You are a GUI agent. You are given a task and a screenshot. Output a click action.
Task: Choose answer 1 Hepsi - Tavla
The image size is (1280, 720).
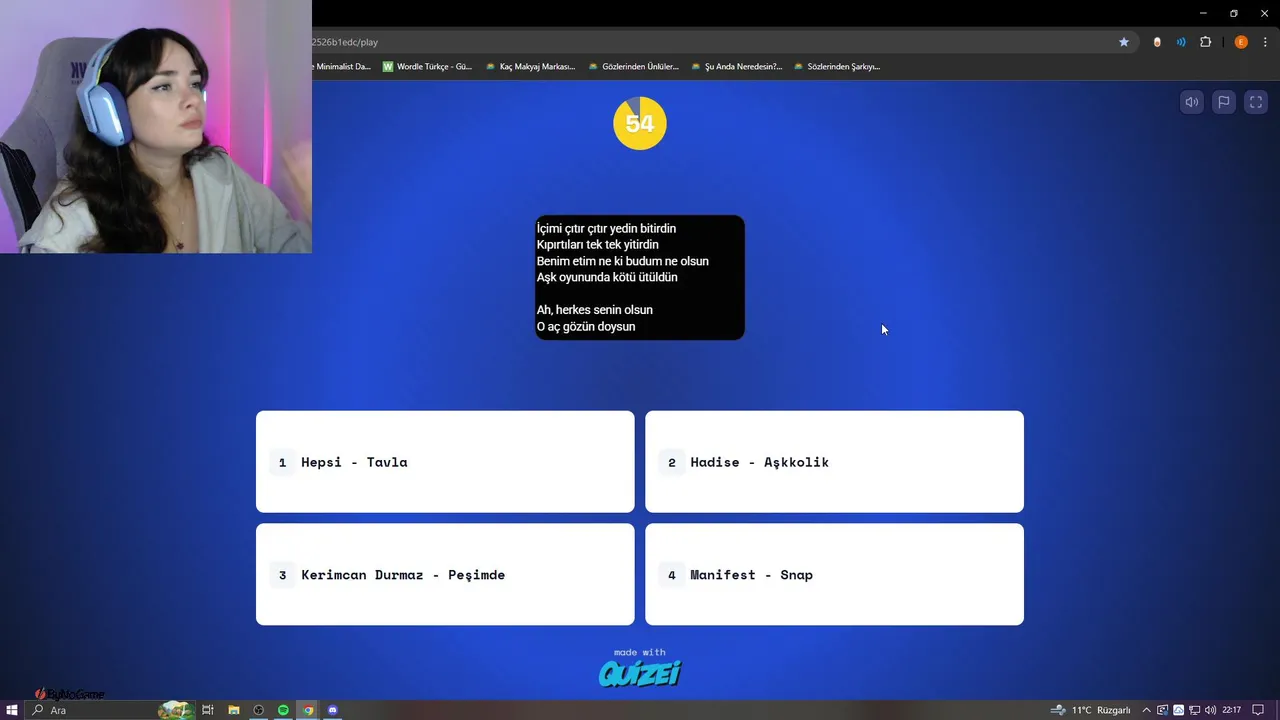tap(445, 462)
